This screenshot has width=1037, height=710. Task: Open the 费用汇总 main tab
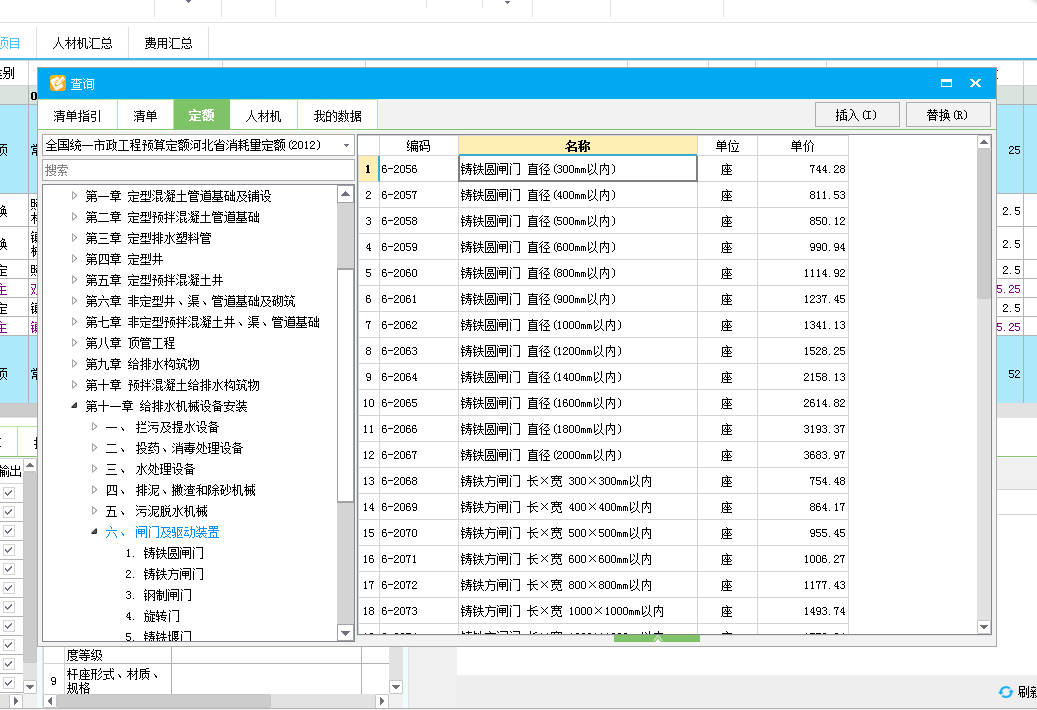coord(168,43)
